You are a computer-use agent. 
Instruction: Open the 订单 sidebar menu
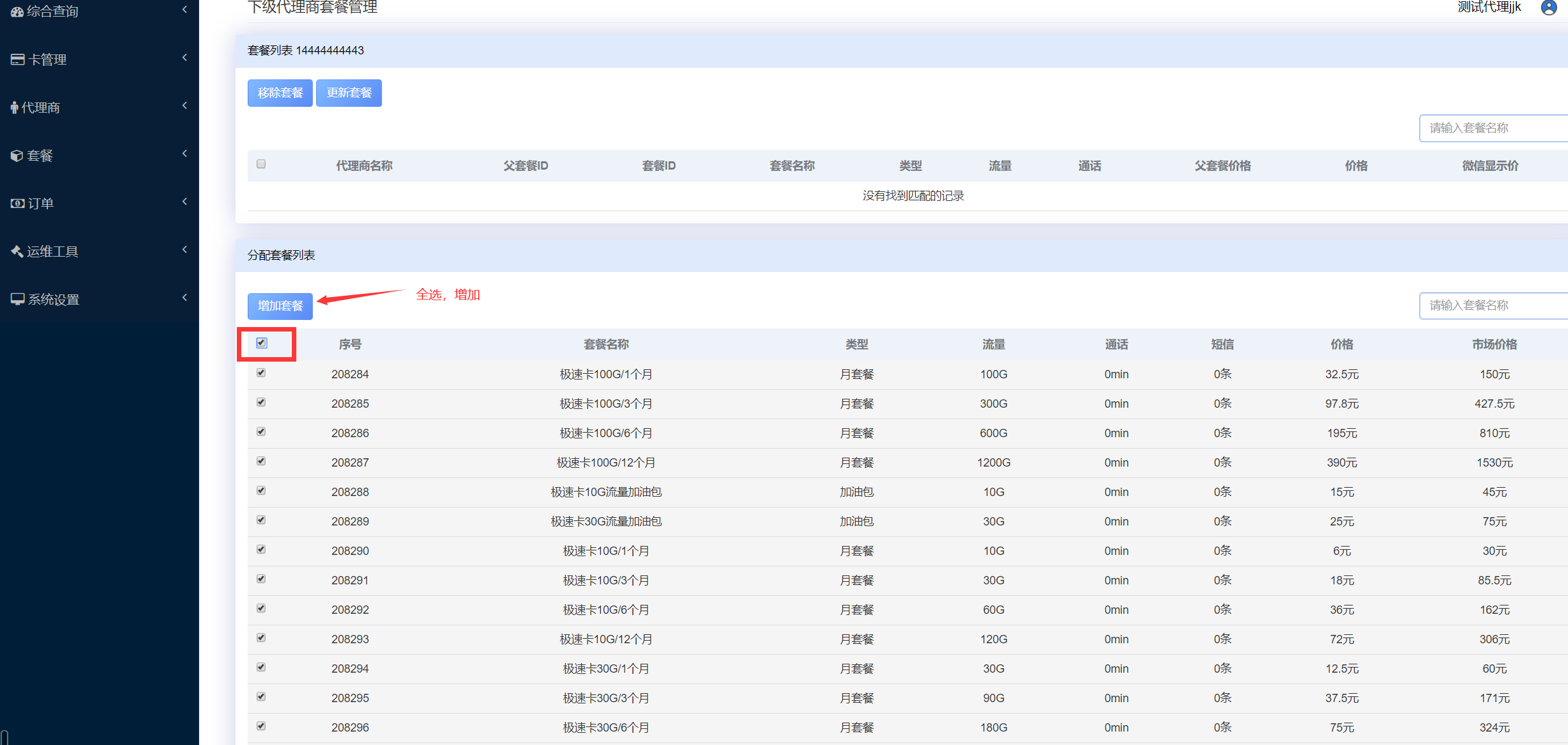click(x=41, y=204)
